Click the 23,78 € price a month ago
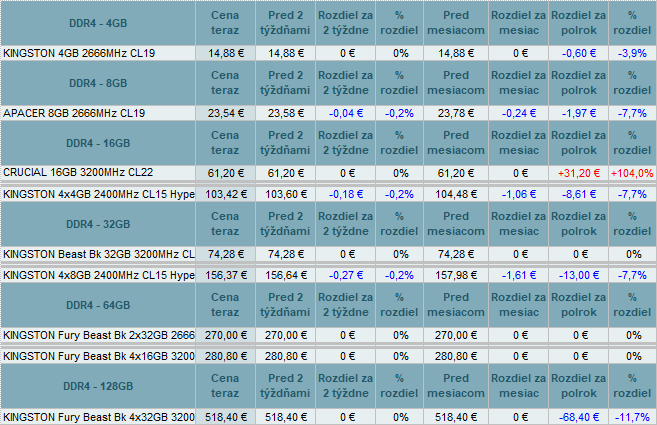 (456, 113)
